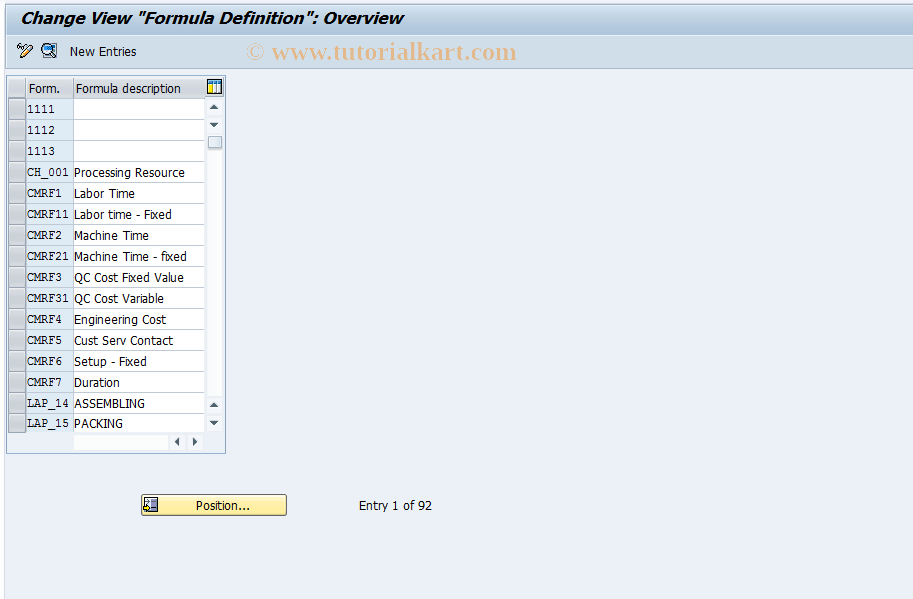Viewport: 913px width, 599px height.
Task: Select row CMRF4 via its row selector
Action: (17, 319)
